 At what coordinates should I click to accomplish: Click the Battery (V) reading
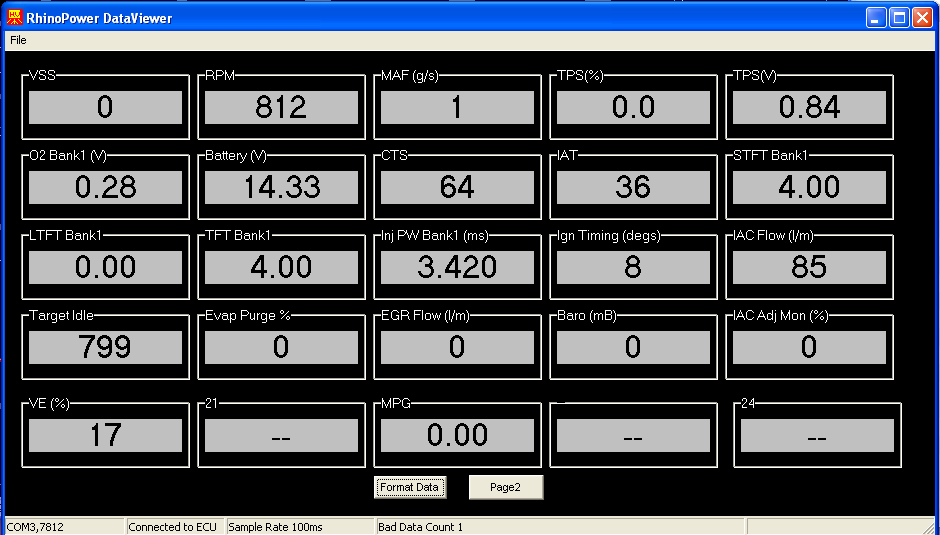tap(281, 187)
